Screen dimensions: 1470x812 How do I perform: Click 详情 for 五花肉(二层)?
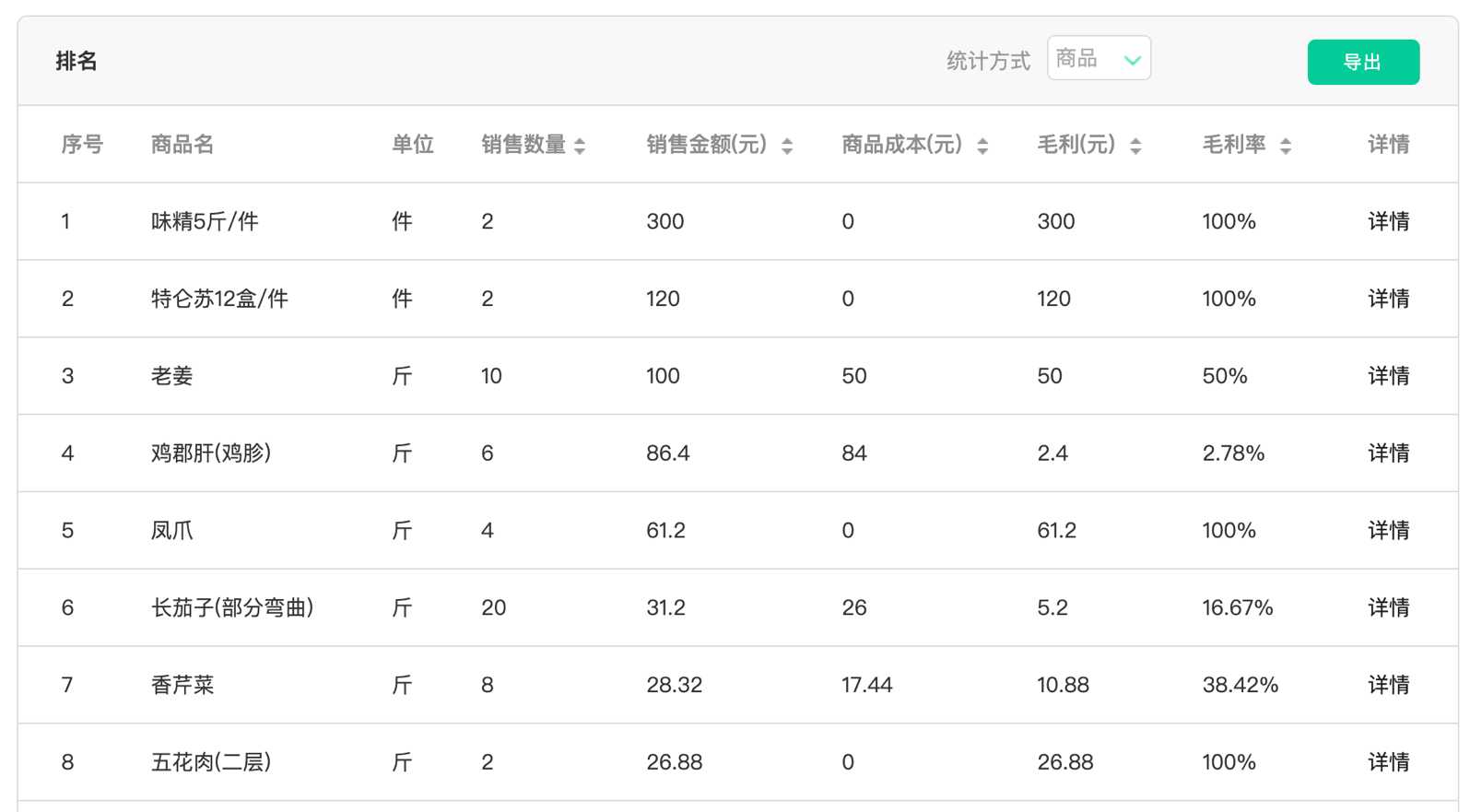tap(1388, 762)
